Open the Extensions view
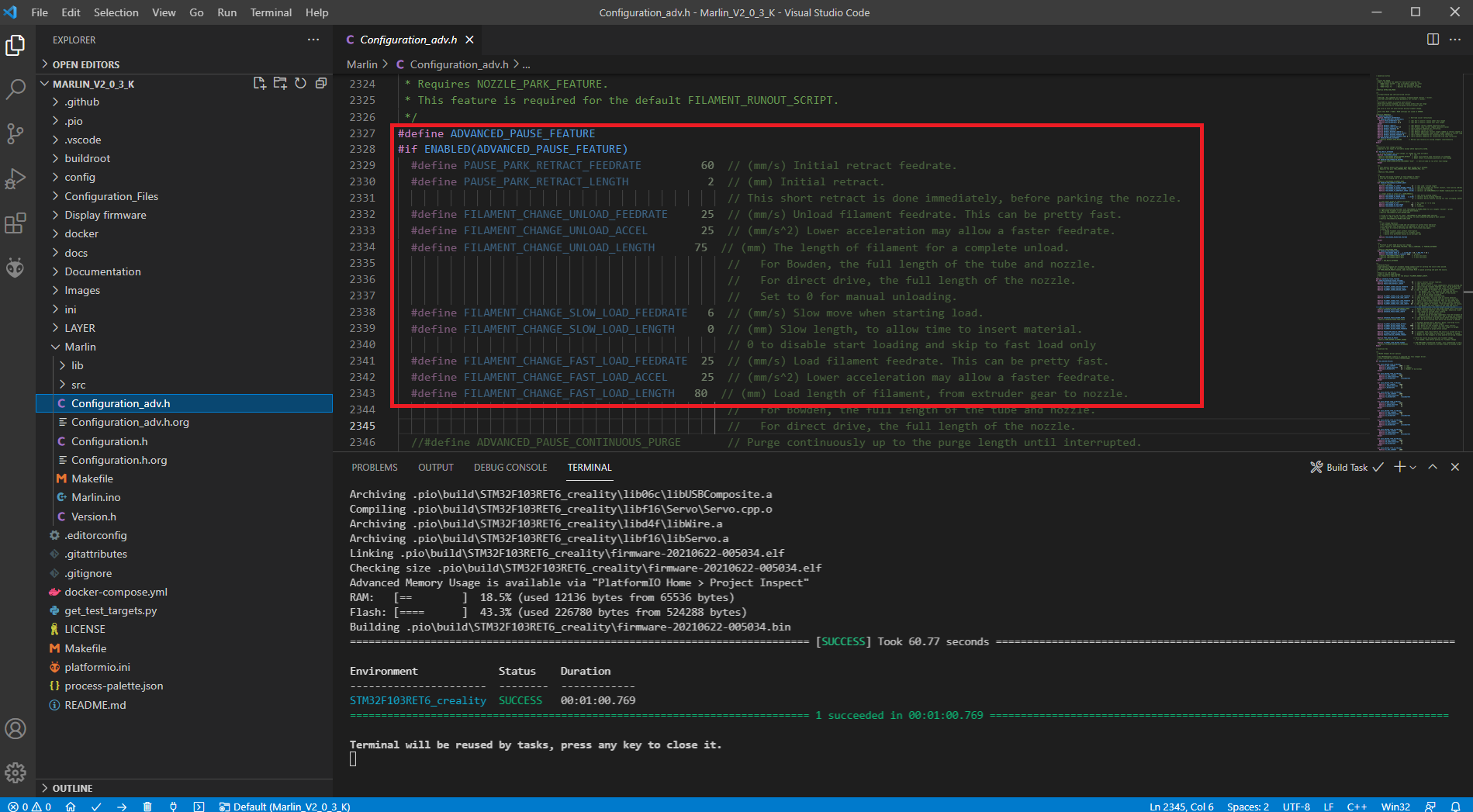Viewport: 1473px width, 812px height. pos(16,223)
